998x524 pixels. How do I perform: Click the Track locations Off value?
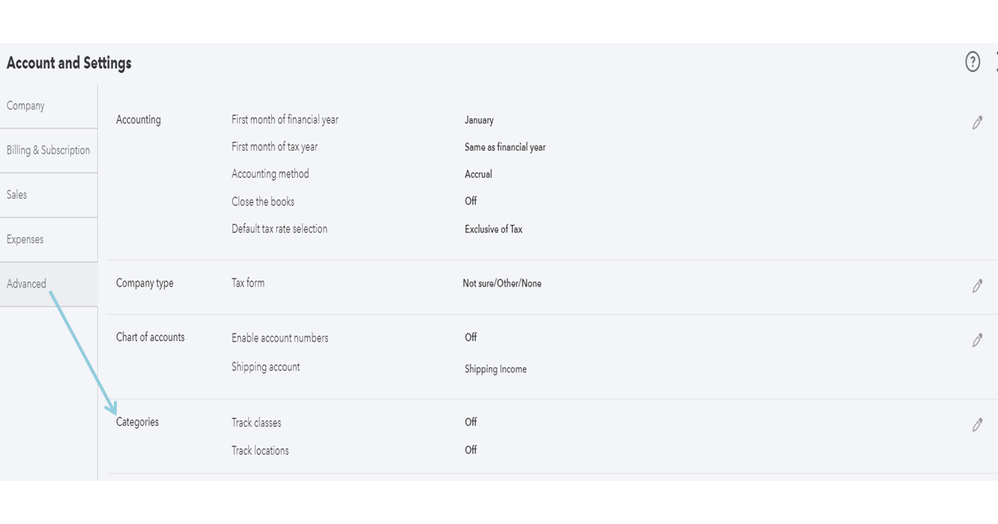[x=471, y=450]
